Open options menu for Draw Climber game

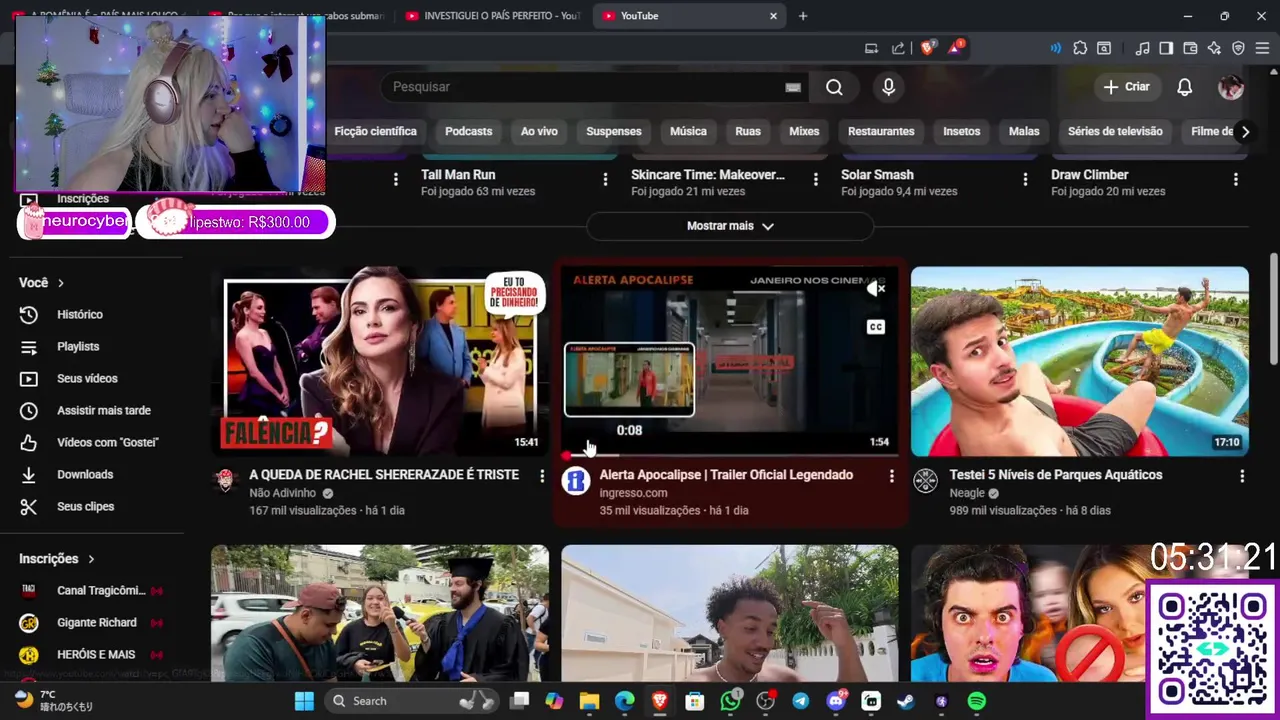click(1235, 179)
